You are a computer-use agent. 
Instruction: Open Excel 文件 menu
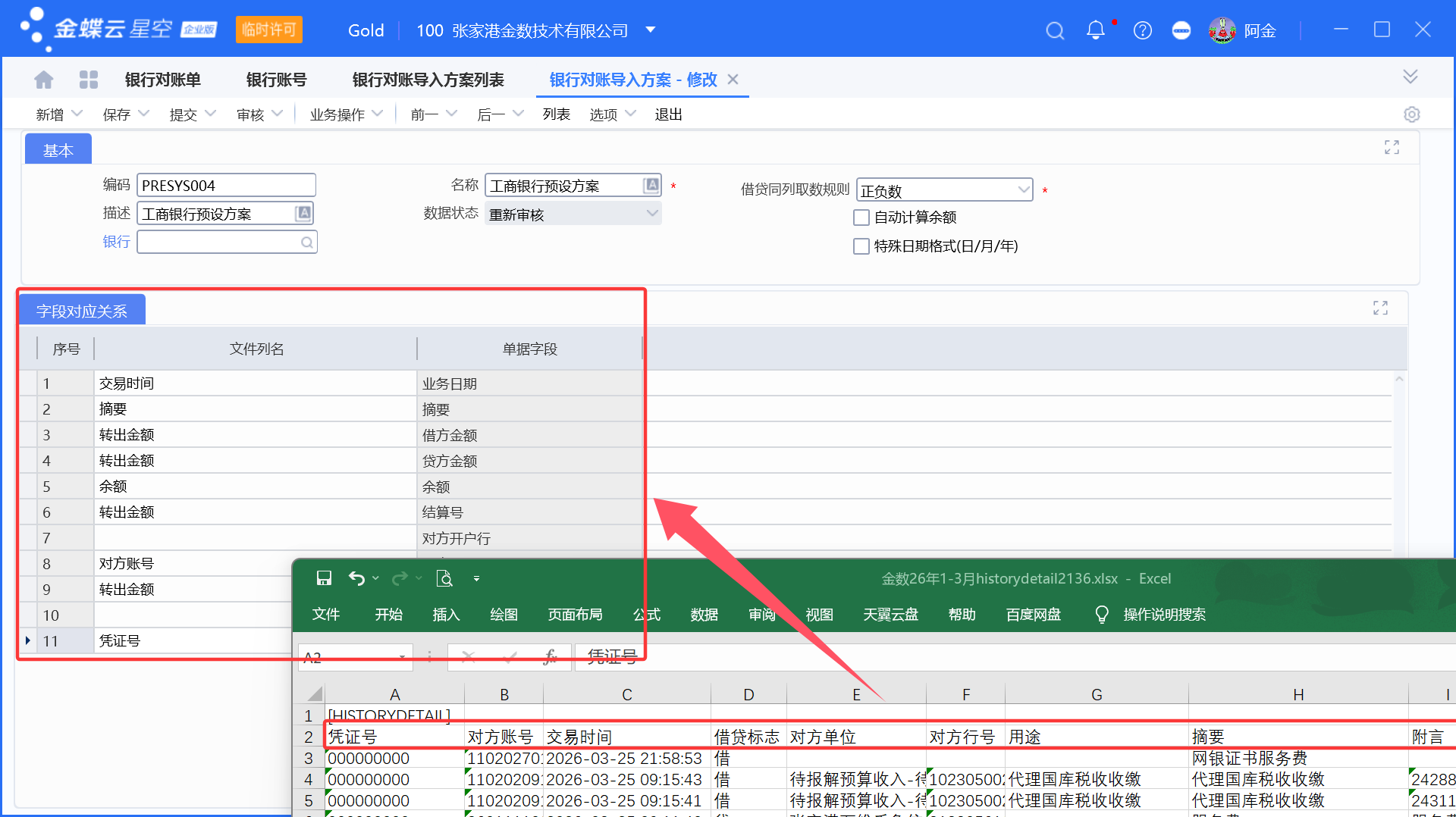(325, 615)
